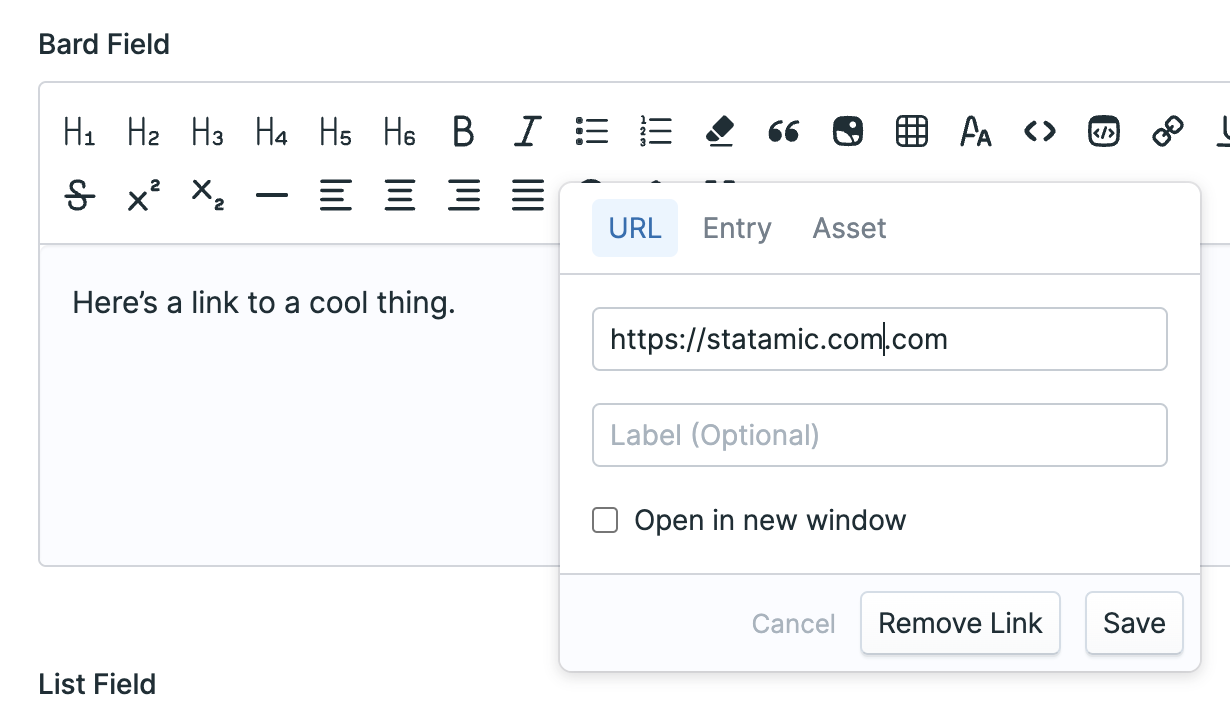
Task: Justify text alignment
Action: (527, 195)
